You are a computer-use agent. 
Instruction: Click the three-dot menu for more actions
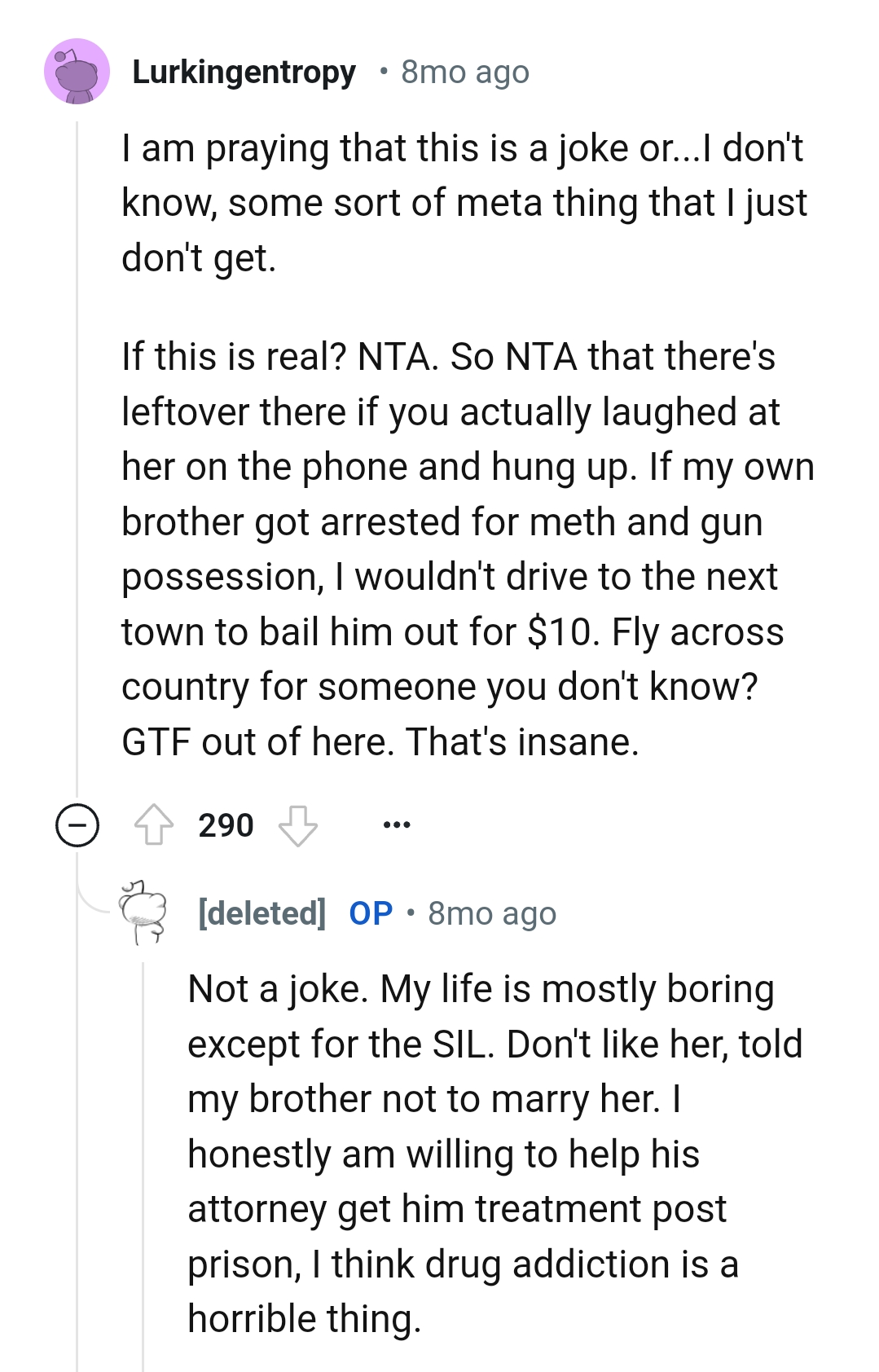(398, 825)
